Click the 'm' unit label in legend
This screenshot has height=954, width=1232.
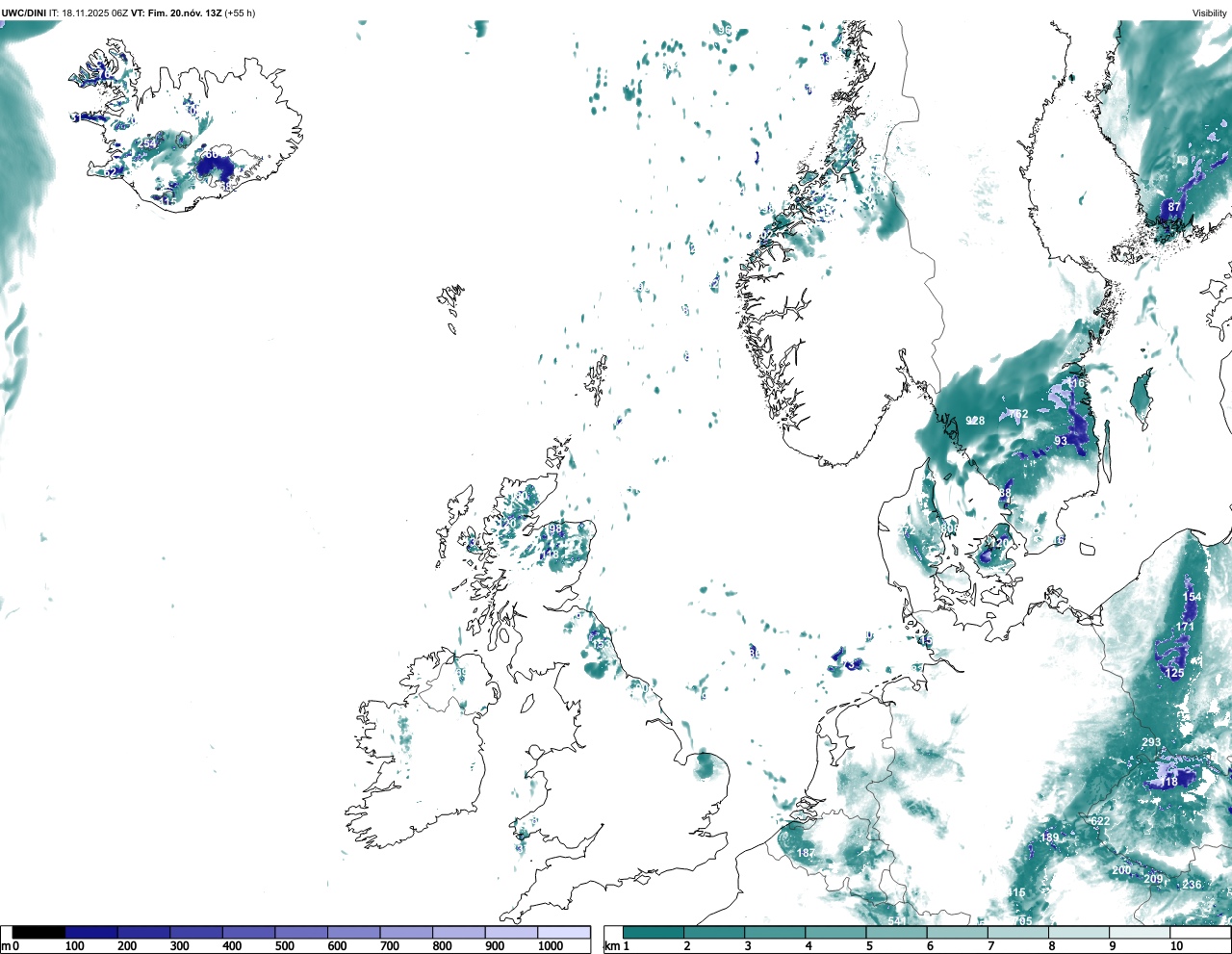click(6, 946)
